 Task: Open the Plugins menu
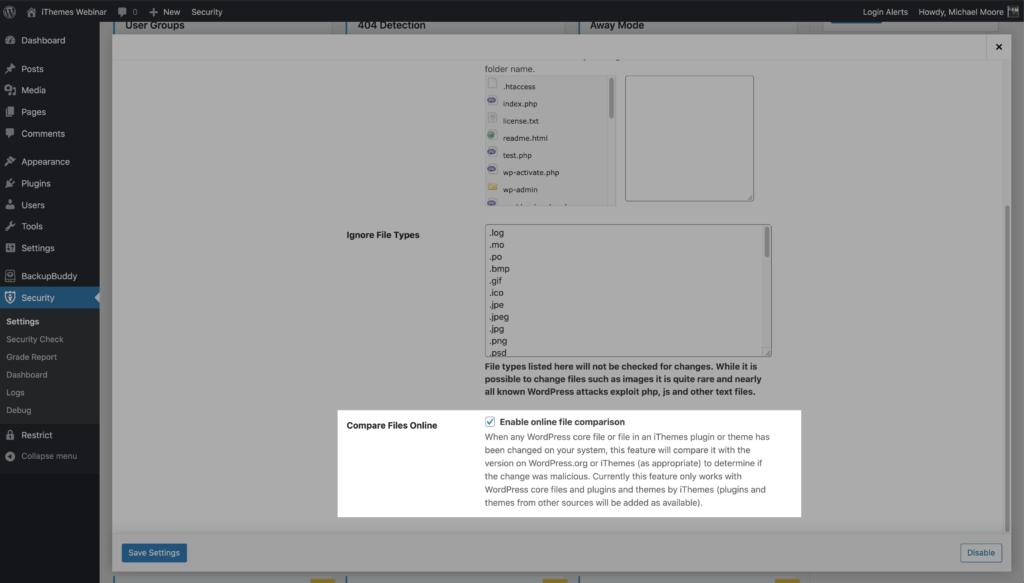pos(50,183)
